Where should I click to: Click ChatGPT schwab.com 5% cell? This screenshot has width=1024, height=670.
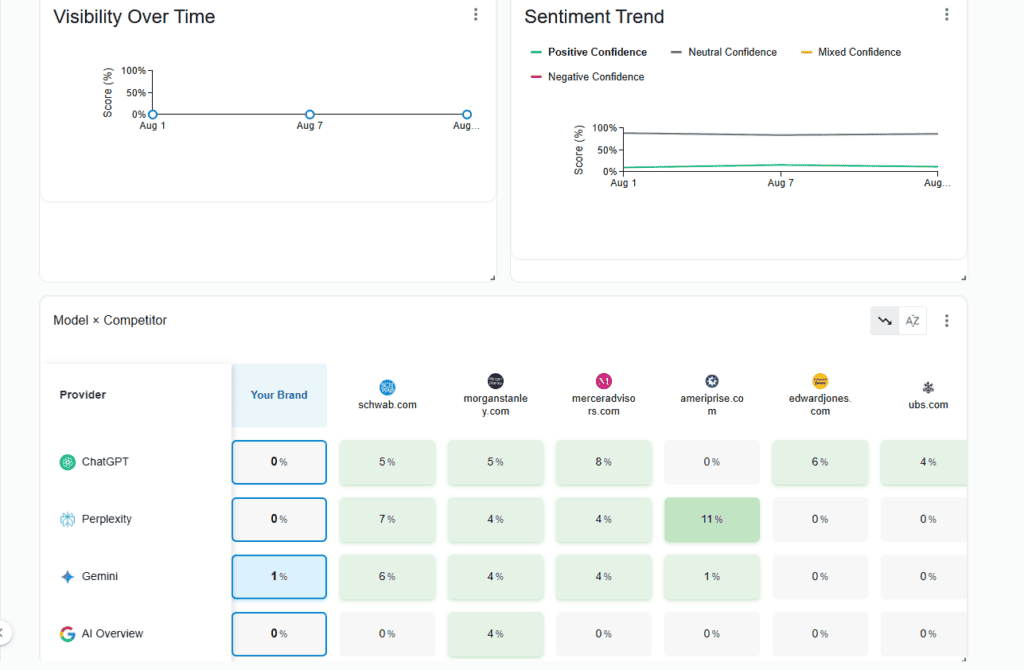pos(387,462)
